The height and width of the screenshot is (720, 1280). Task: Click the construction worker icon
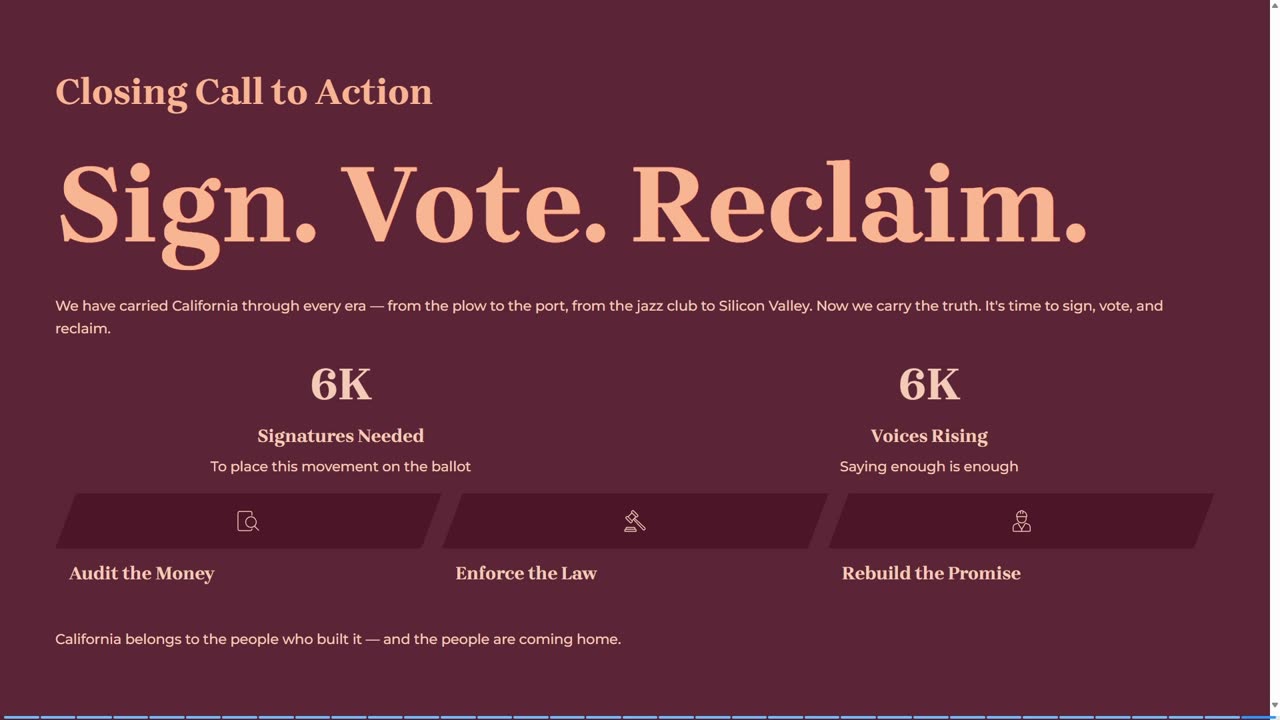pyautogui.click(x=1021, y=521)
